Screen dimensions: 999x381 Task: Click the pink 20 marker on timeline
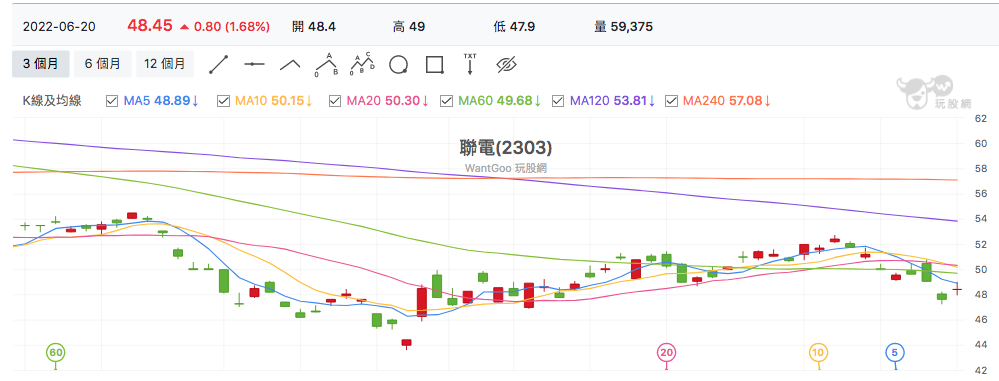click(667, 352)
